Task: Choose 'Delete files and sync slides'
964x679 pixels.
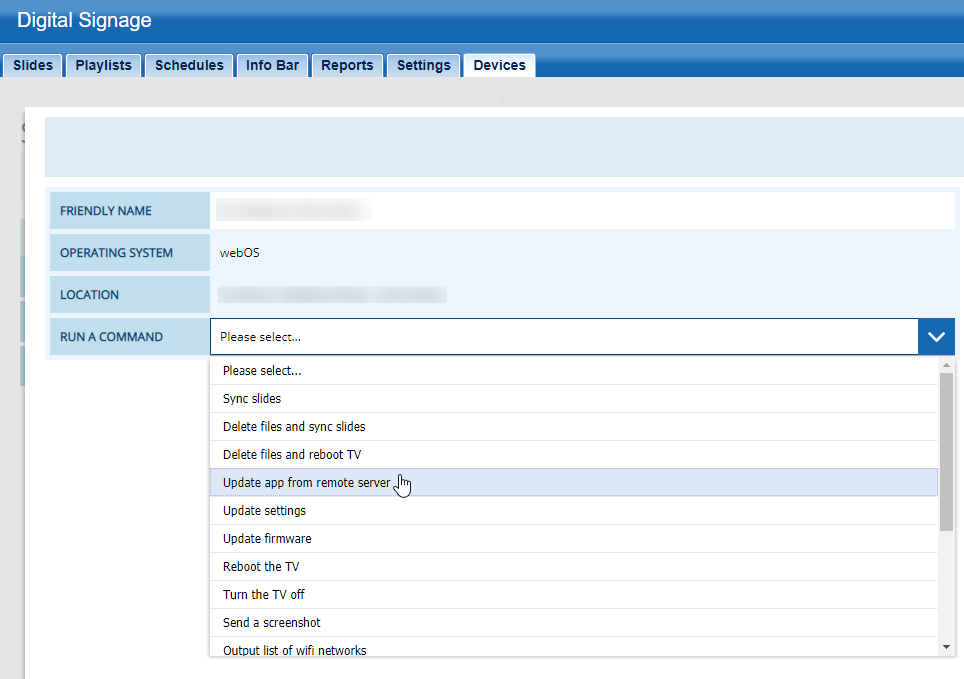Action: [294, 427]
